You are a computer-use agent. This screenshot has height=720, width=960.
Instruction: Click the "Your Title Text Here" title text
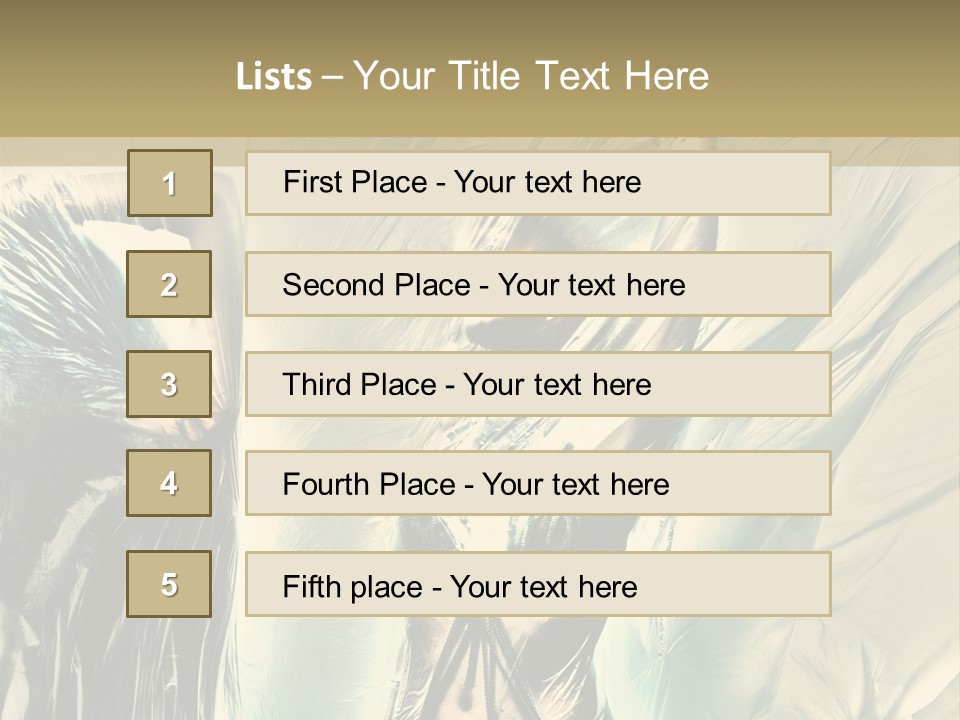point(531,76)
